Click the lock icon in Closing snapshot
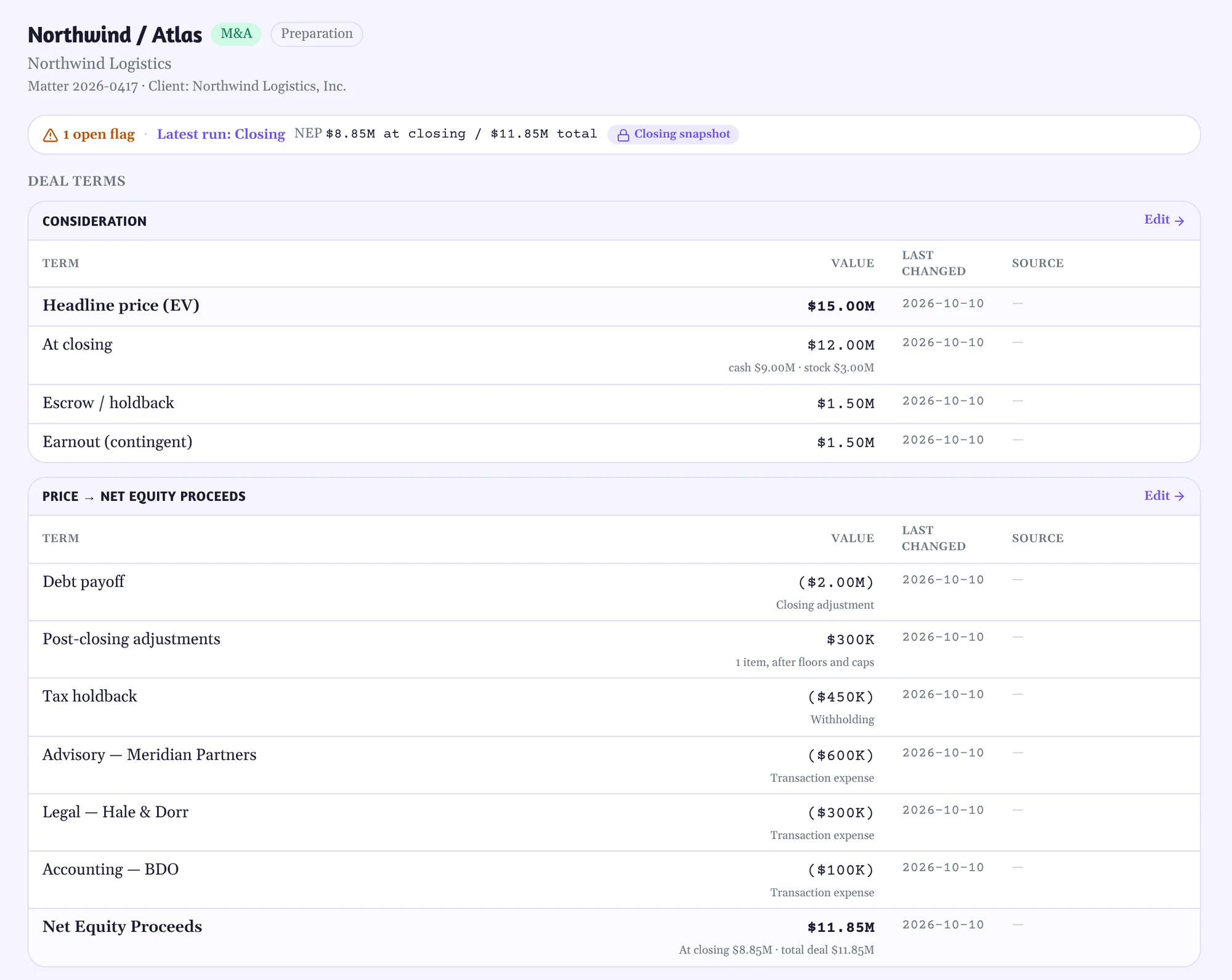1232x980 pixels. click(623, 135)
